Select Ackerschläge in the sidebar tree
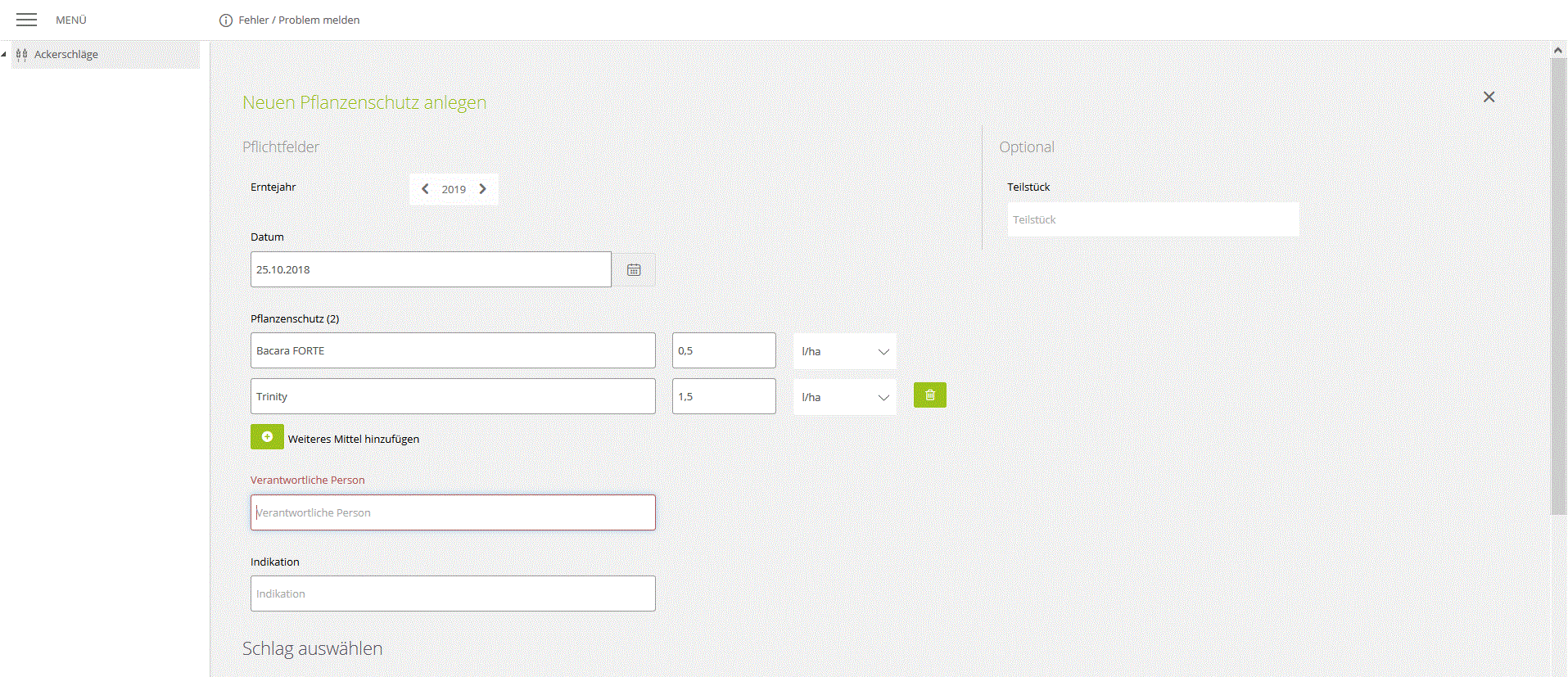 click(x=66, y=54)
